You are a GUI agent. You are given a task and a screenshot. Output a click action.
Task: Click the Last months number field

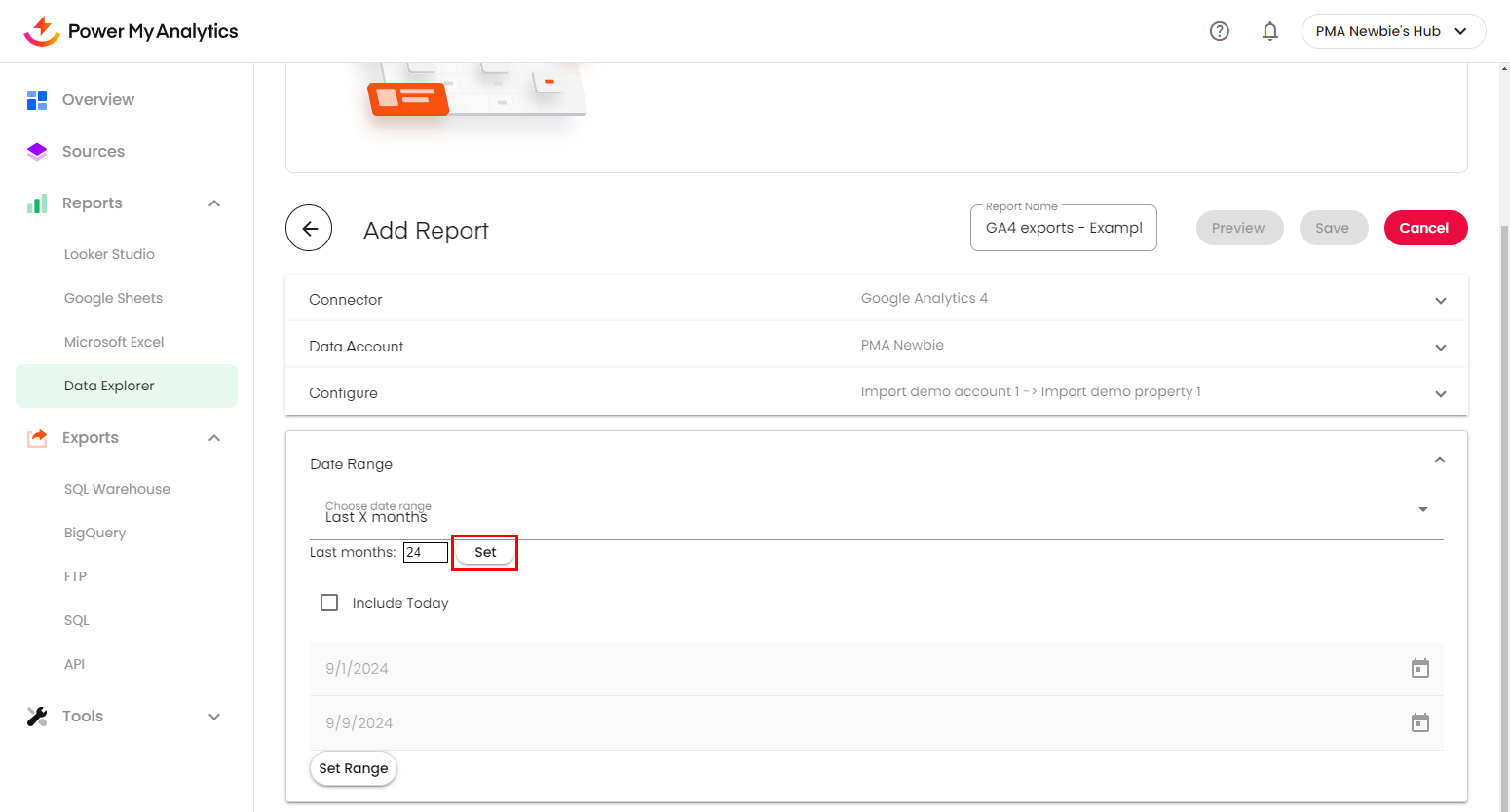pyautogui.click(x=425, y=552)
